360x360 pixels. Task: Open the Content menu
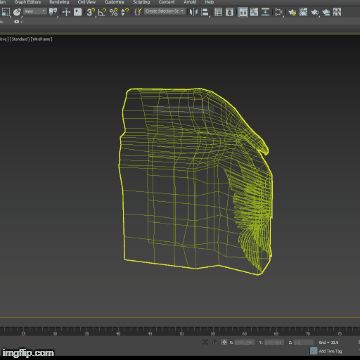click(166, 2)
